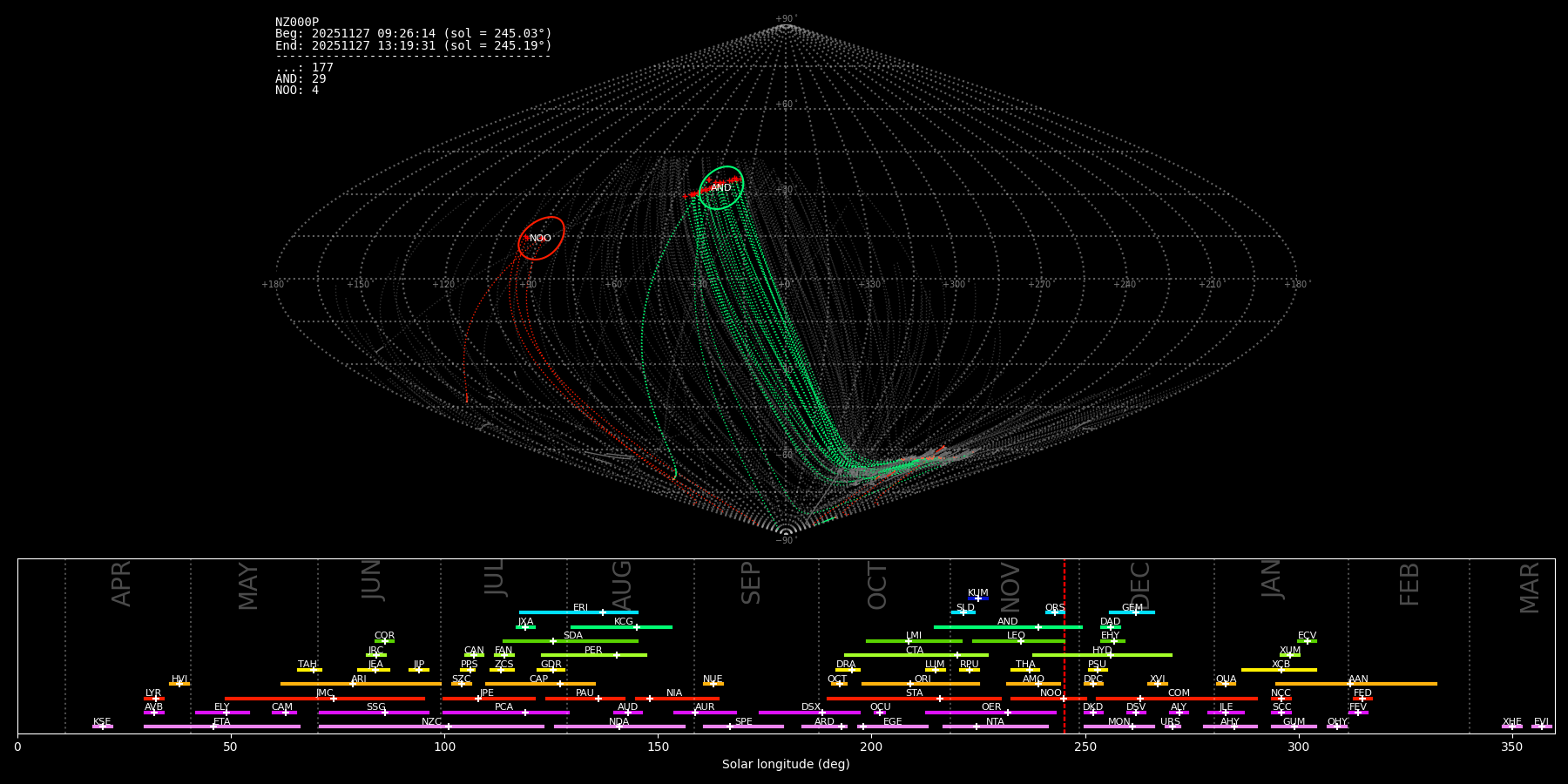Click the DEC month label in the timeline
1568x784 pixels.
(x=1140, y=585)
